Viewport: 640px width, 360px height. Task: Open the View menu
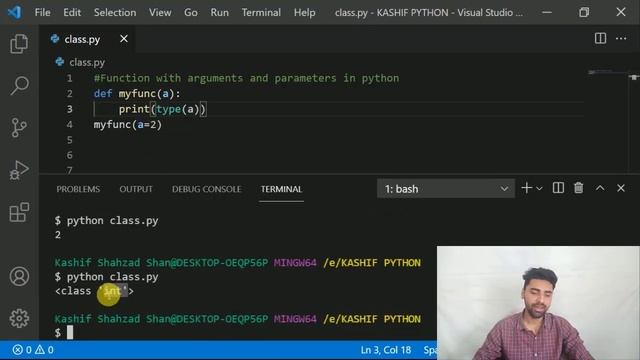click(160, 13)
